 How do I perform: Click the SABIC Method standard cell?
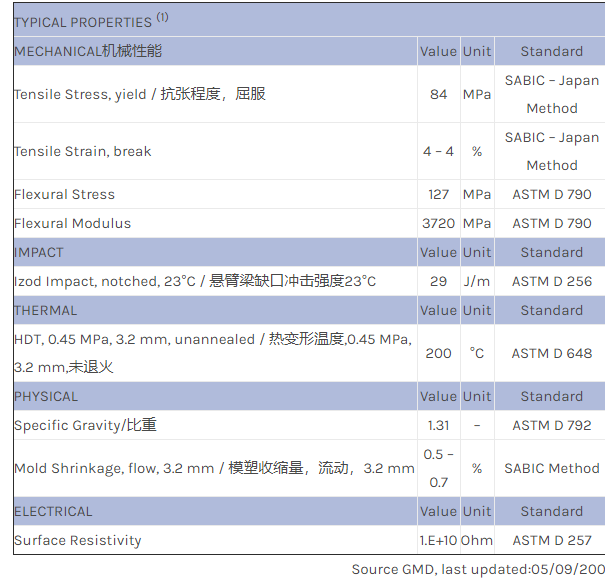click(551, 468)
